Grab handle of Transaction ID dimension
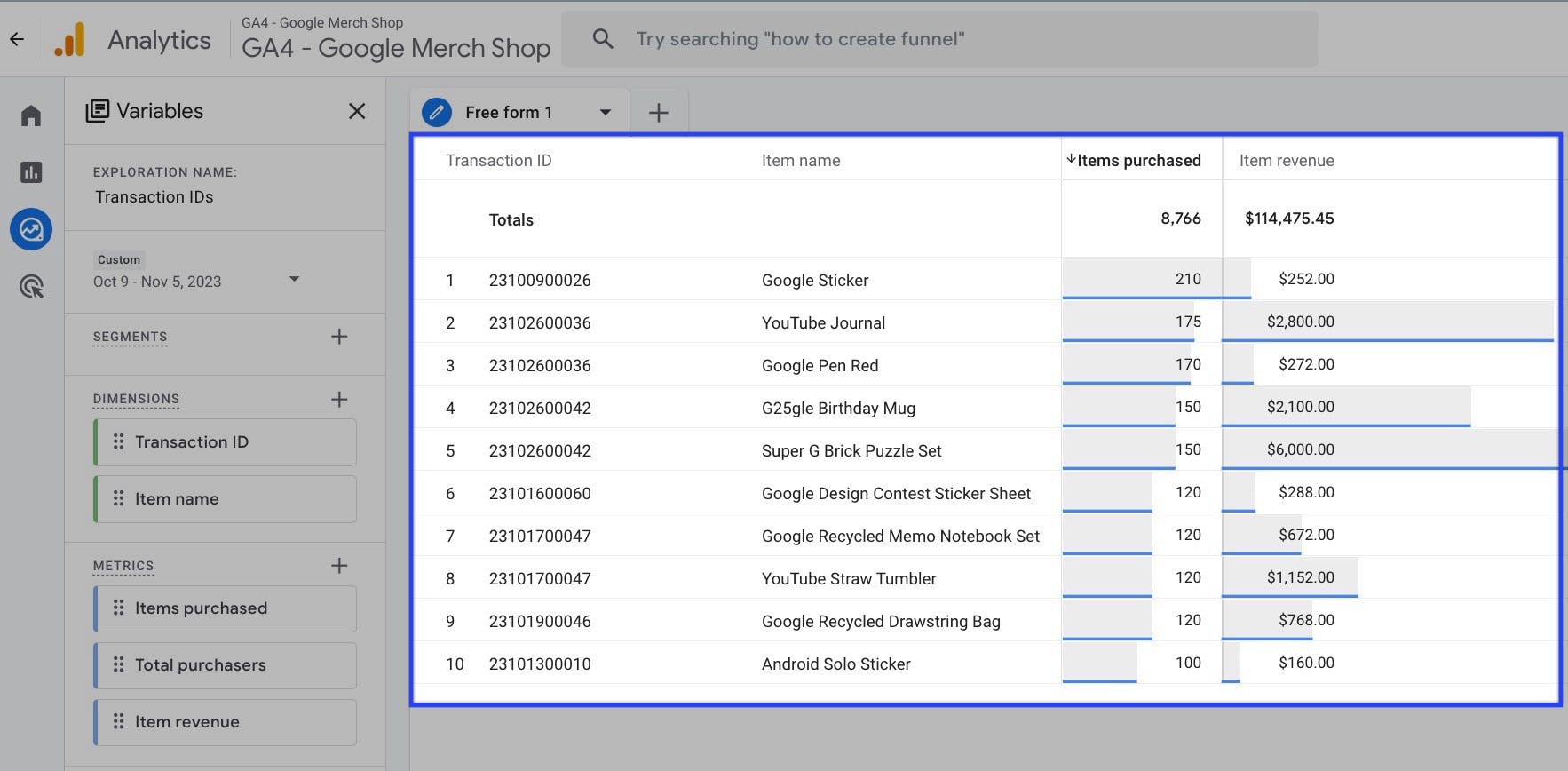Image resolution: width=1568 pixels, height=771 pixels. tap(118, 441)
